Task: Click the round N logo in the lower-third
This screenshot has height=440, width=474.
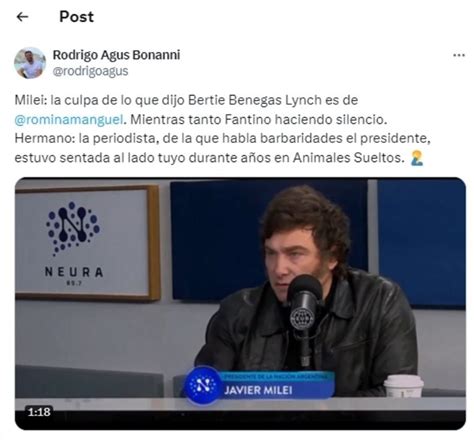Action: tap(202, 385)
